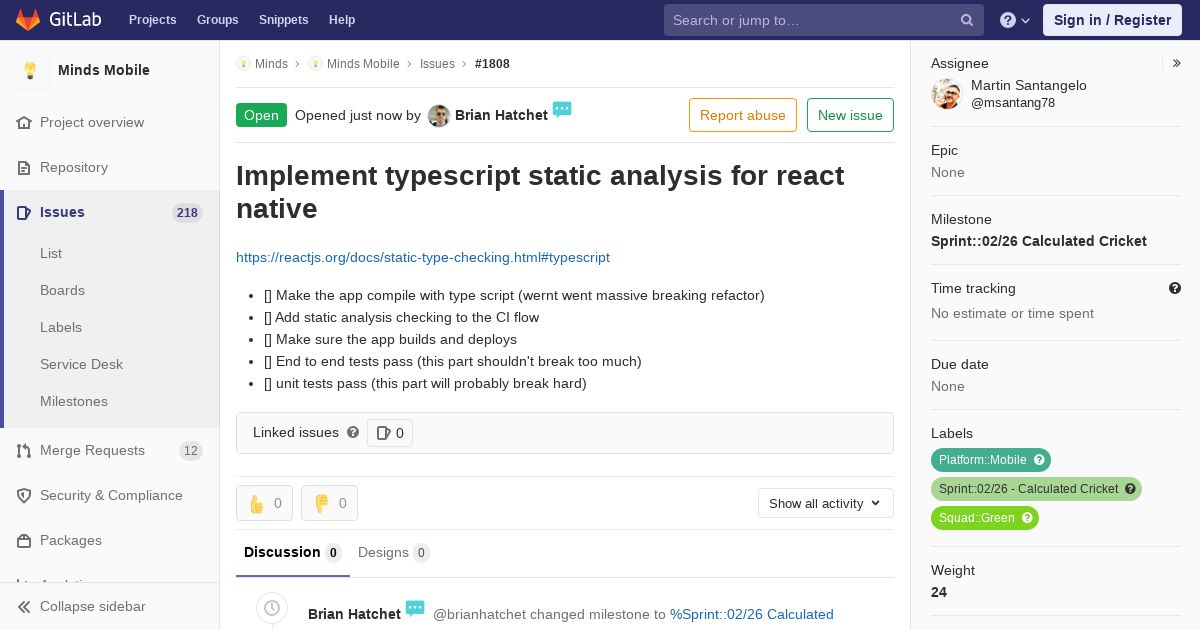The width and height of the screenshot is (1200, 630).
Task: Open Service Desk sub-item
Action: (x=81, y=364)
